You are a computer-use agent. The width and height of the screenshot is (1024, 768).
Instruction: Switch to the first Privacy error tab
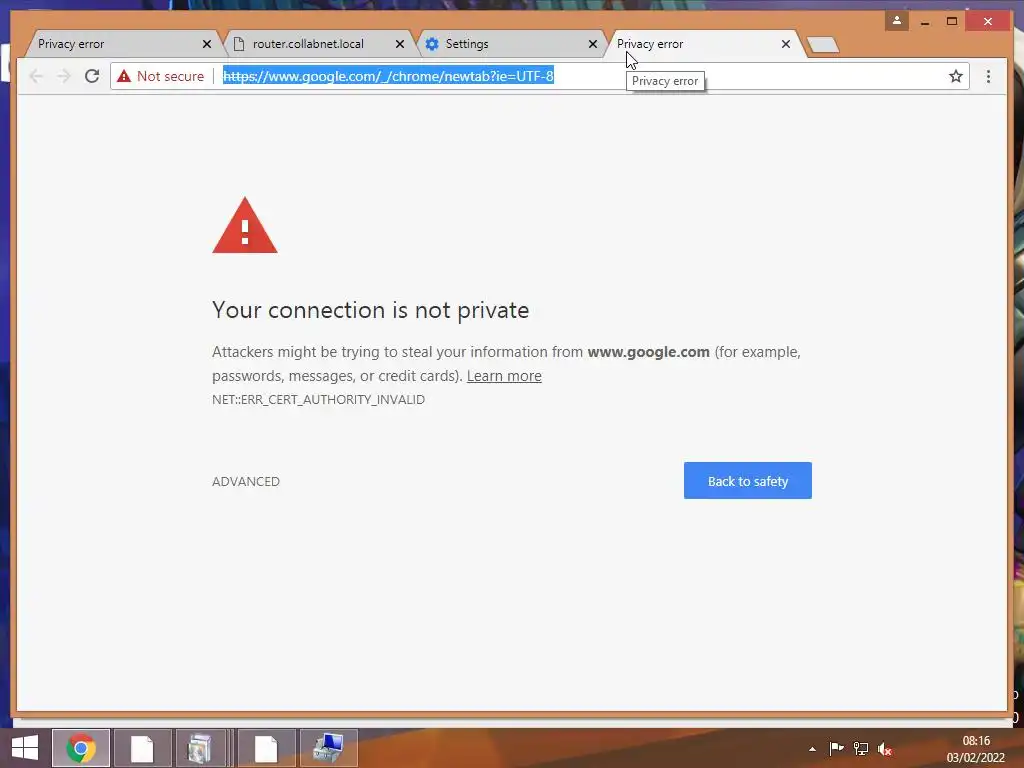pyautogui.click(x=118, y=44)
